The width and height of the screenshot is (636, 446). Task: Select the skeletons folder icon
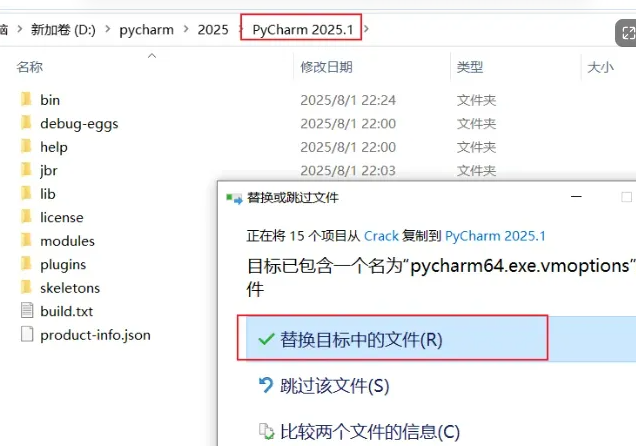click(26, 287)
